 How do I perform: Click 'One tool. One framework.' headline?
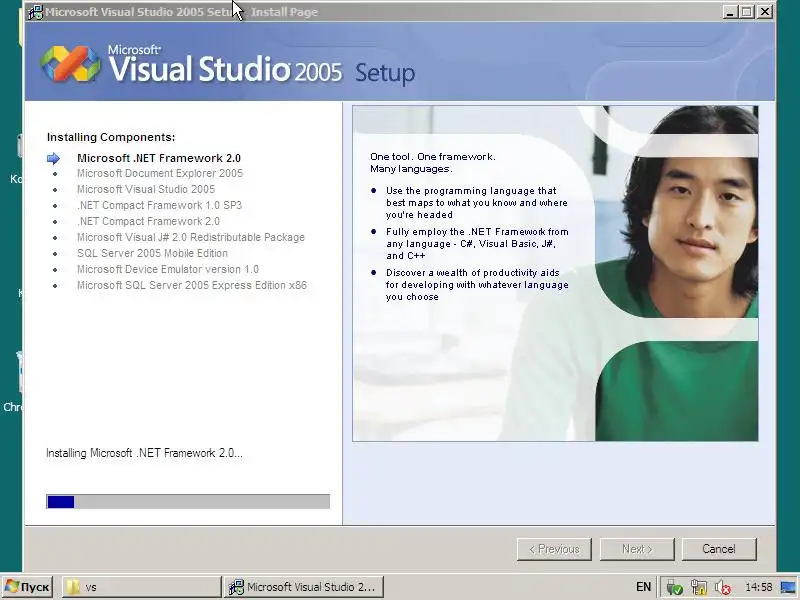coord(433,157)
